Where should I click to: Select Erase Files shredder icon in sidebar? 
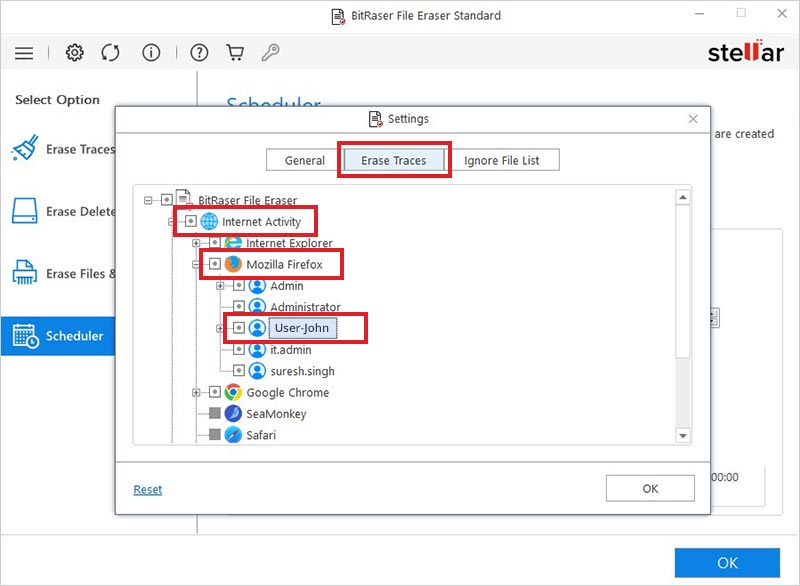click(x=24, y=272)
